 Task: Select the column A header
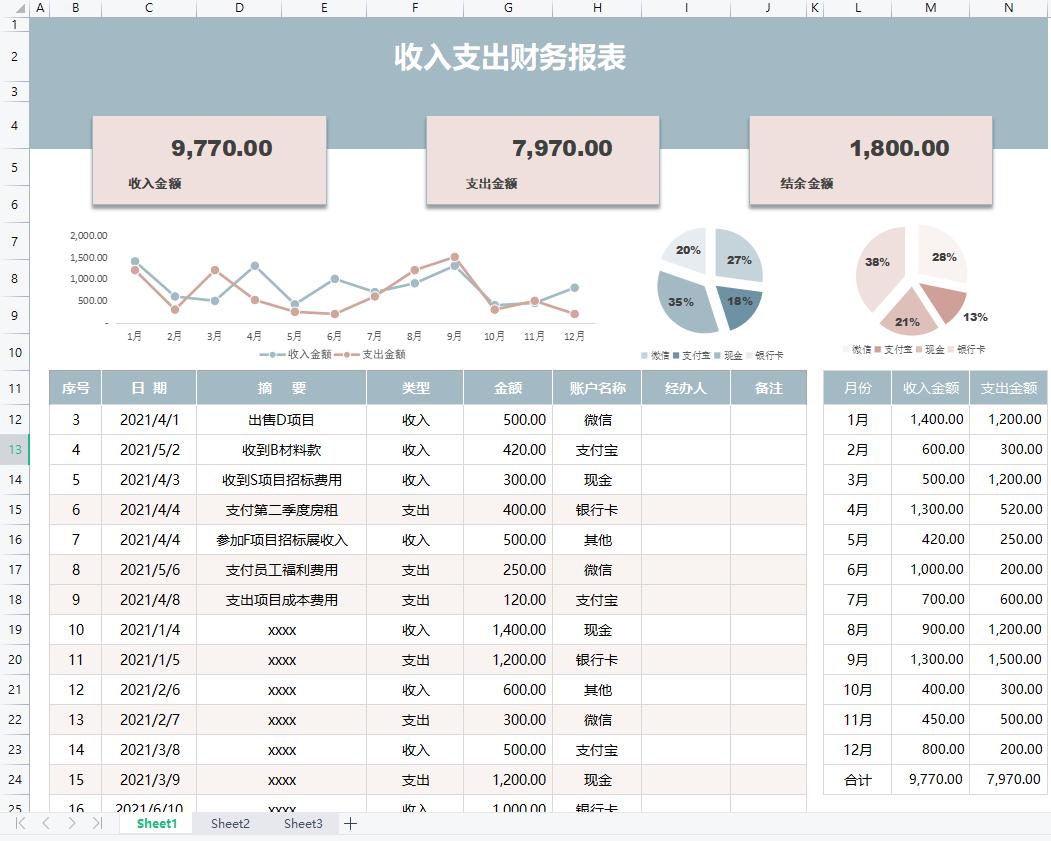[x=40, y=8]
